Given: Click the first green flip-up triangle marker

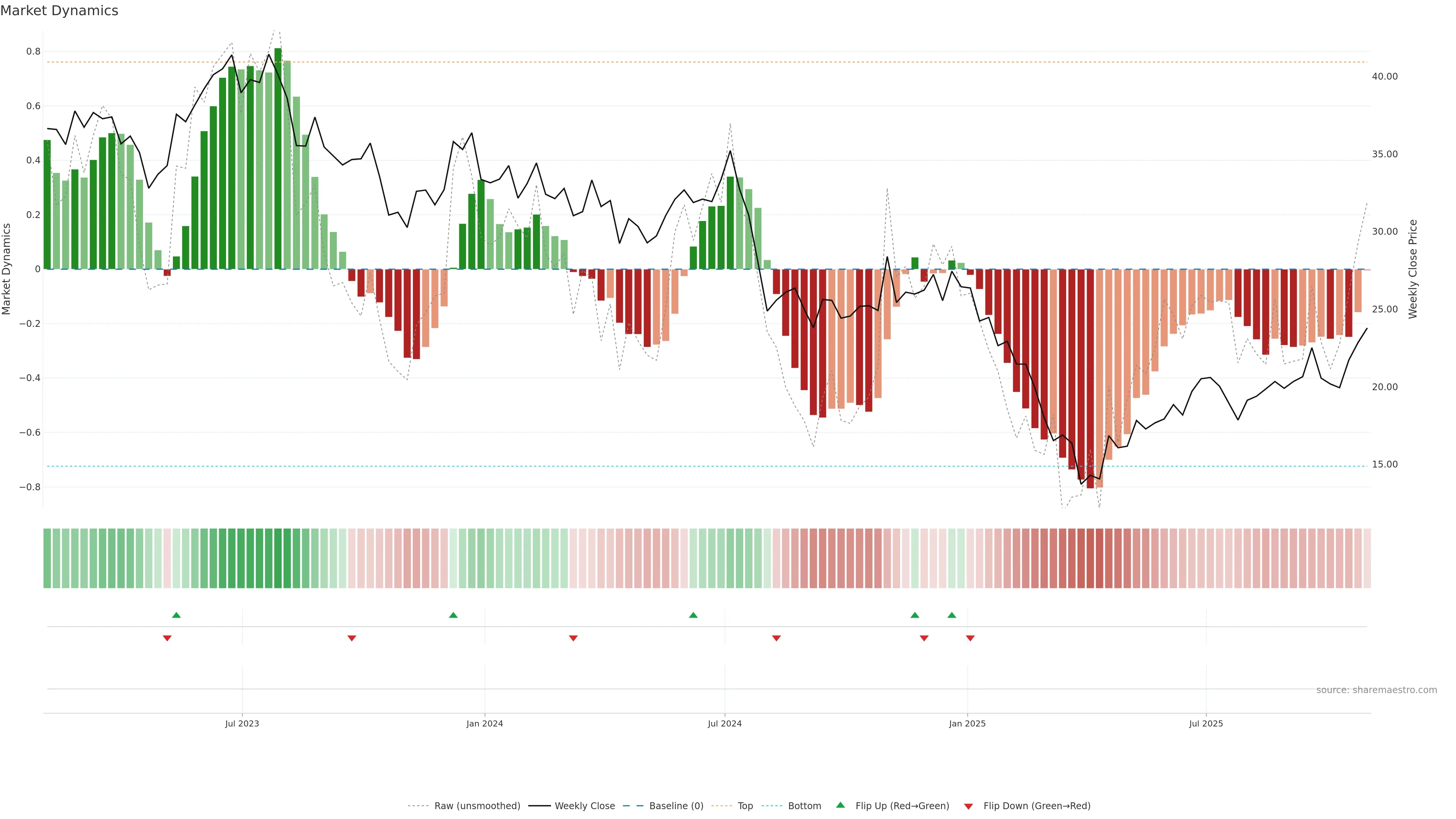Looking at the screenshot, I should pyautogui.click(x=176, y=615).
